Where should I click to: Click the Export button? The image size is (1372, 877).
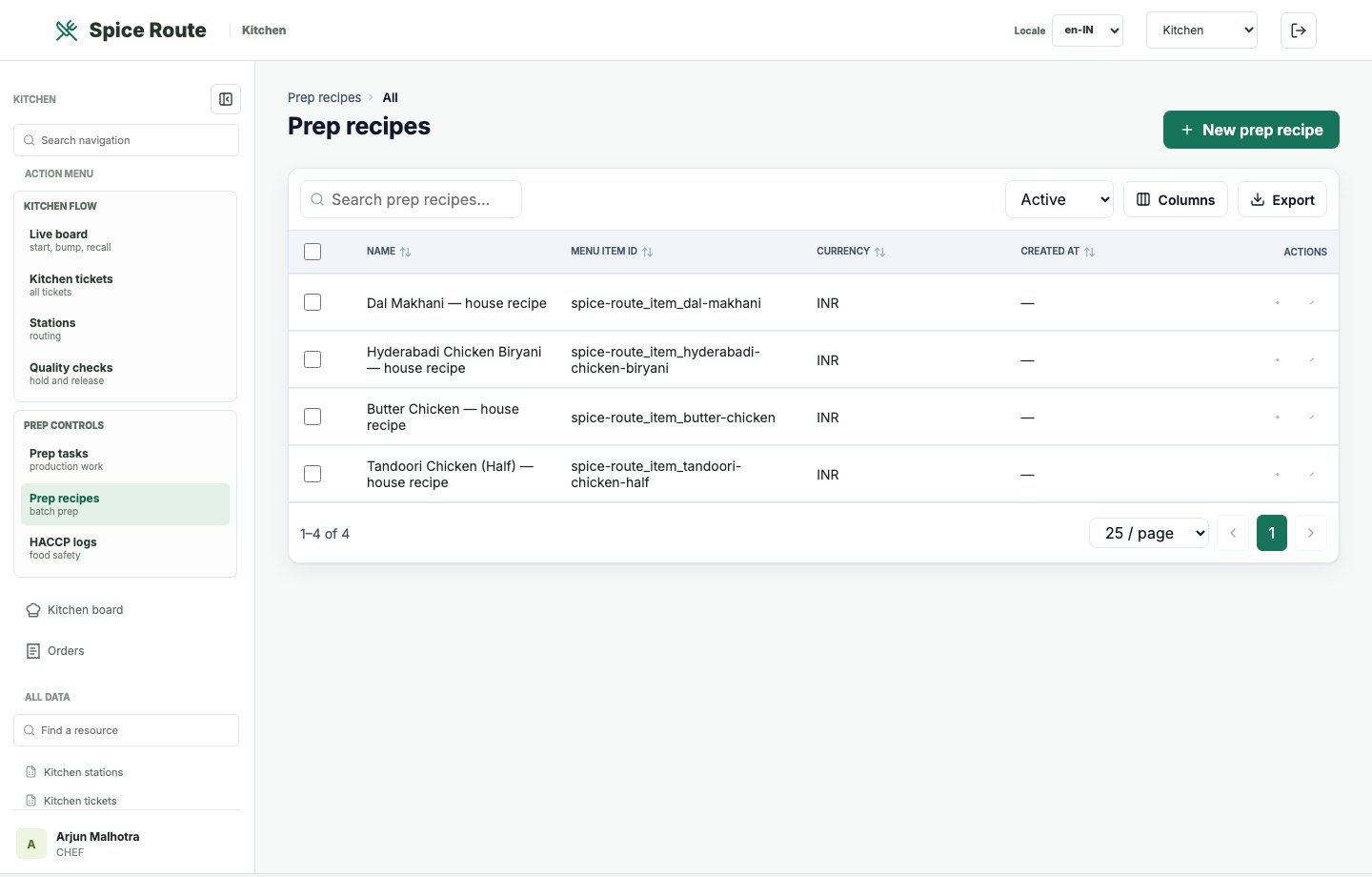pyautogui.click(x=1282, y=199)
